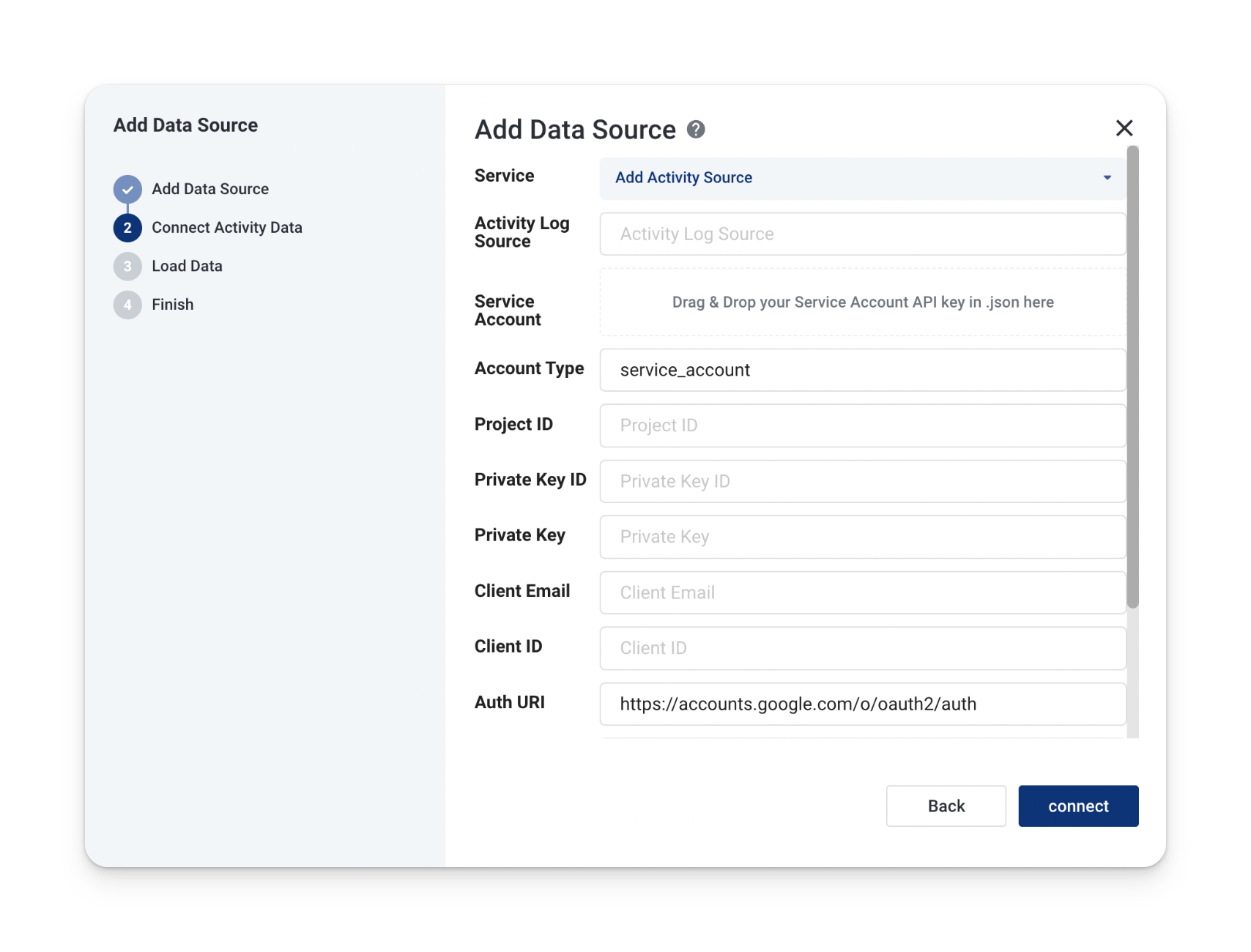Select the Finish step label

tap(173, 305)
